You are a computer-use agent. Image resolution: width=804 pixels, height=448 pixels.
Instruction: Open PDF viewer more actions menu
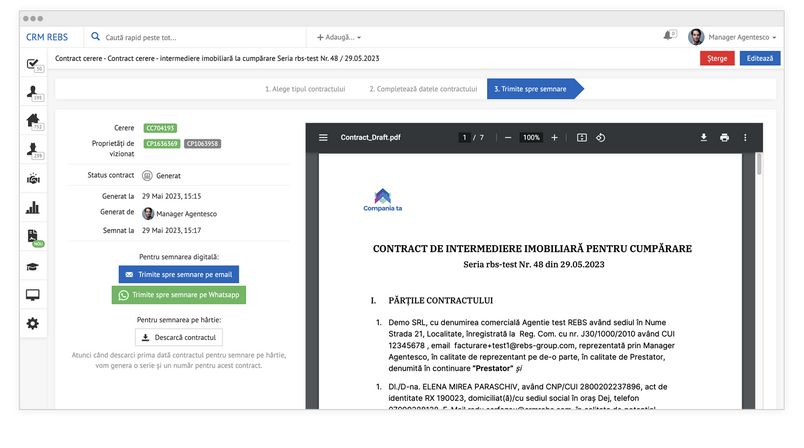pos(745,137)
